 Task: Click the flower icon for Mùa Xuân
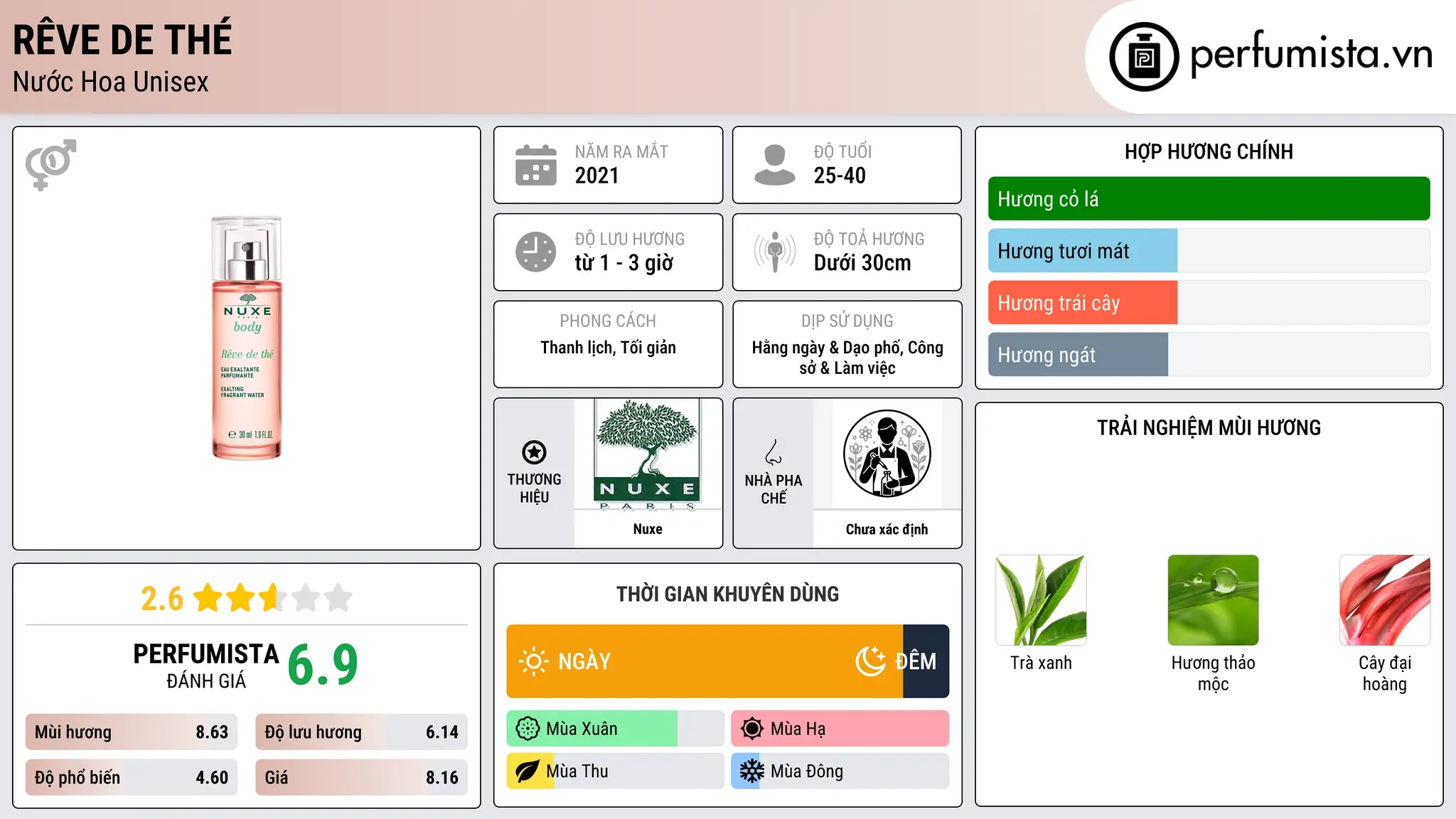(528, 729)
